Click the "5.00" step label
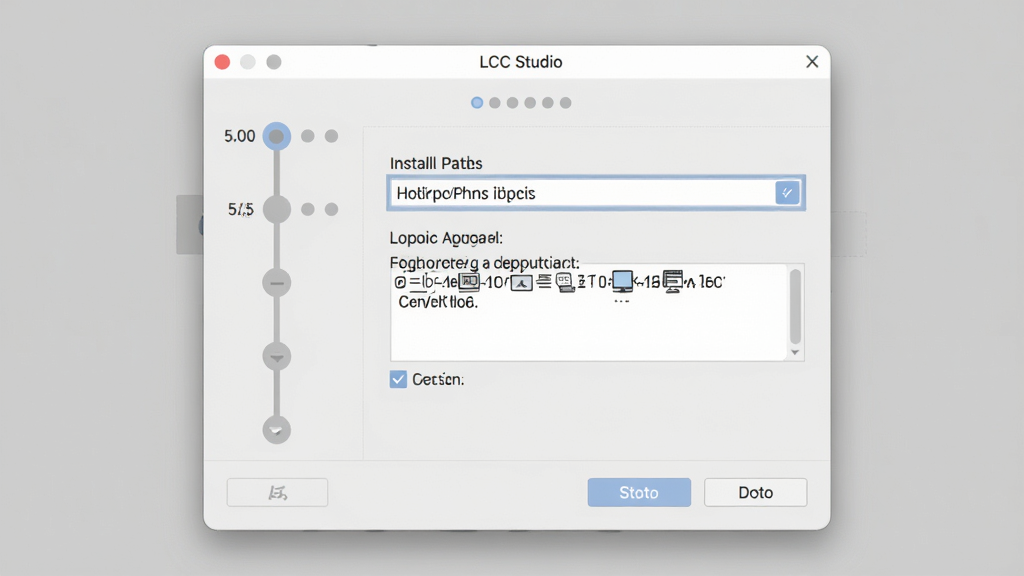This screenshot has width=1024, height=576. click(x=240, y=136)
